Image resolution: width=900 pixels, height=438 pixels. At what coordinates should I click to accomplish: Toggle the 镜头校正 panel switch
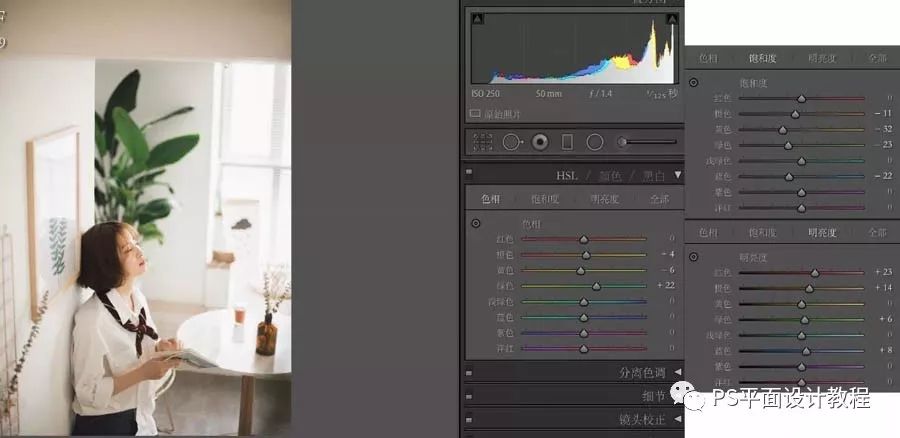(469, 420)
